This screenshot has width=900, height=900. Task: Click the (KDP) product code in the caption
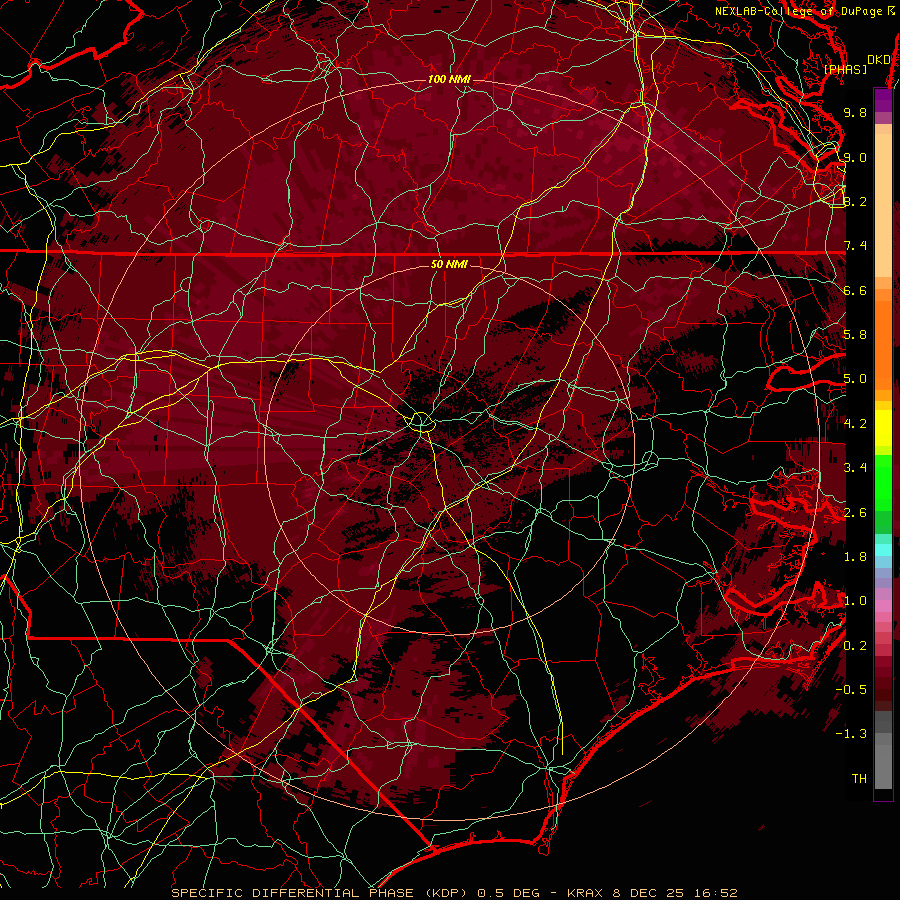tap(447, 893)
